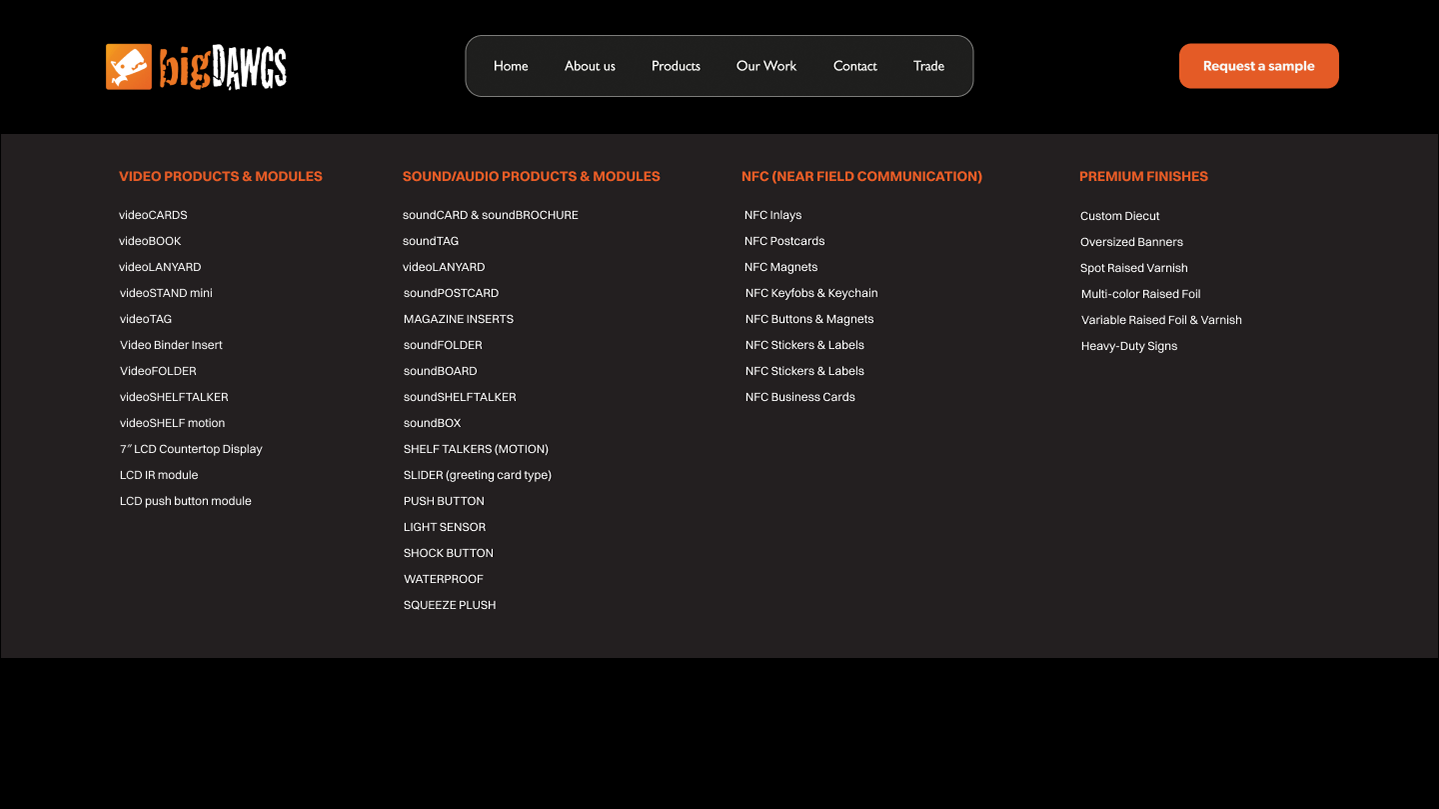Image resolution: width=1439 pixels, height=809 pixels.
Task: Click the bigDAWGS logo
Action: click(196, 67)
